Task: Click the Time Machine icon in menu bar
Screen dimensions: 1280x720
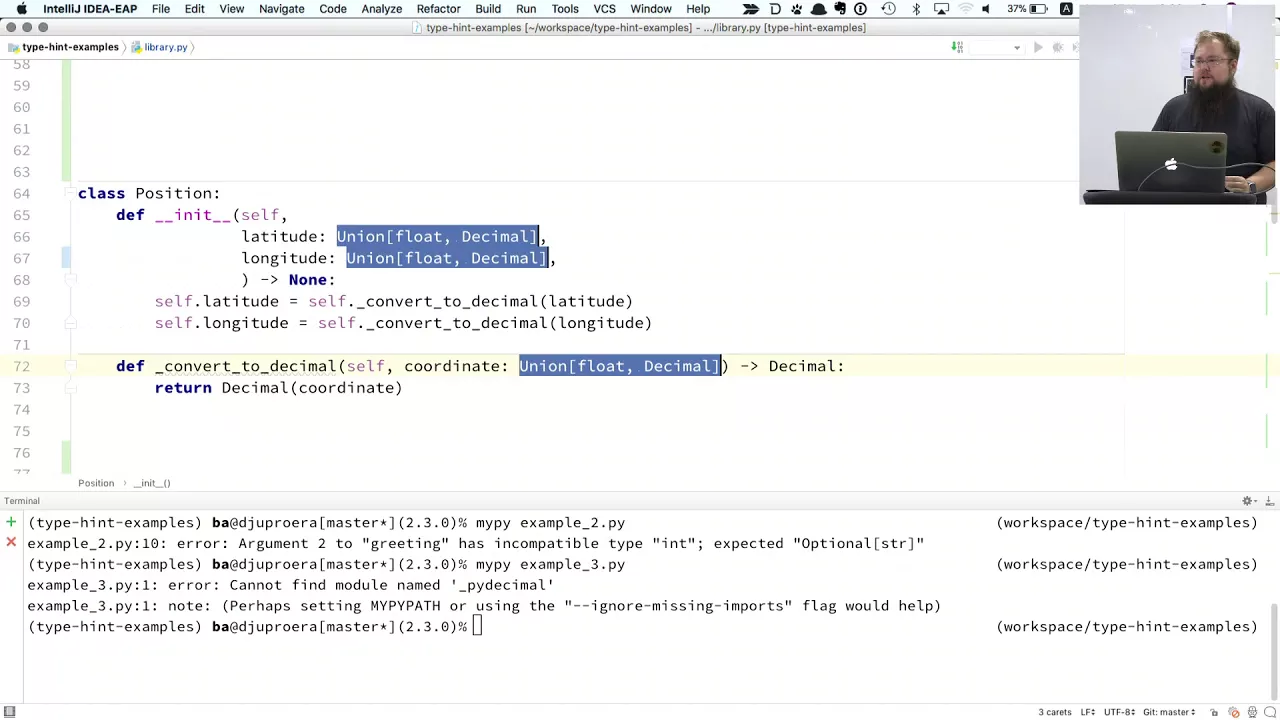Action: coord(888,9)
